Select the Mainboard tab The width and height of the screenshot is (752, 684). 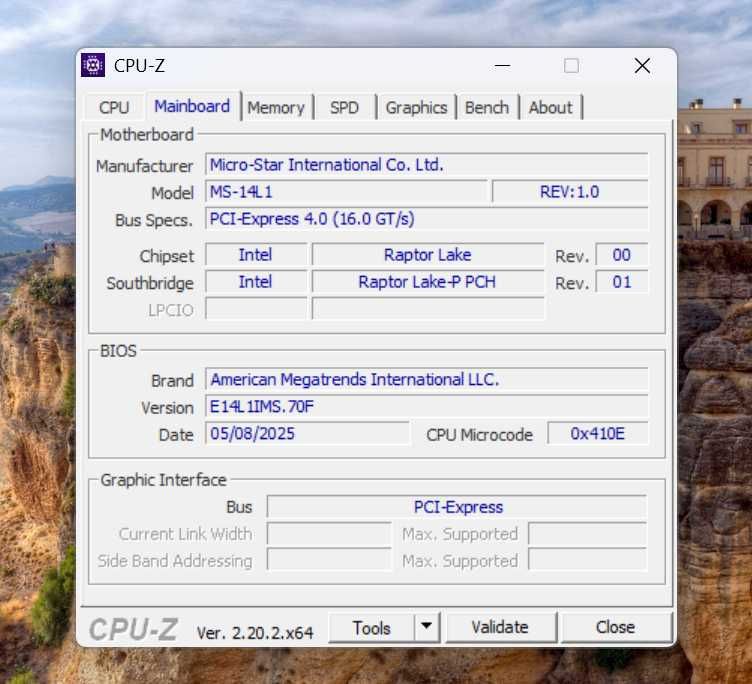(x=192, y=106)
